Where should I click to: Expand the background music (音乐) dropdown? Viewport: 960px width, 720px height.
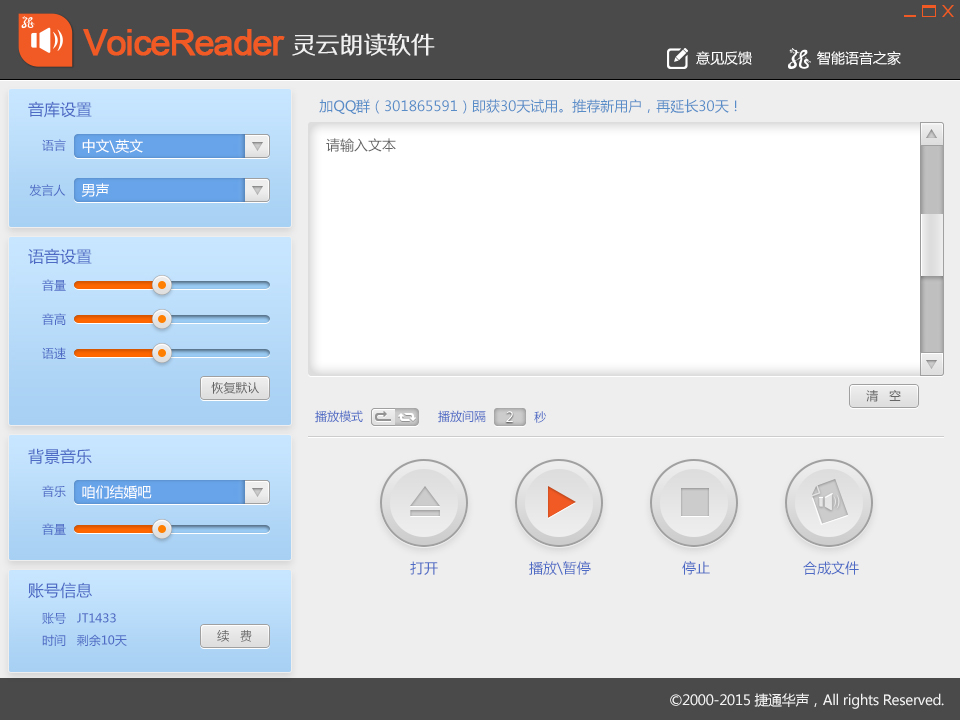click(257, 492)
